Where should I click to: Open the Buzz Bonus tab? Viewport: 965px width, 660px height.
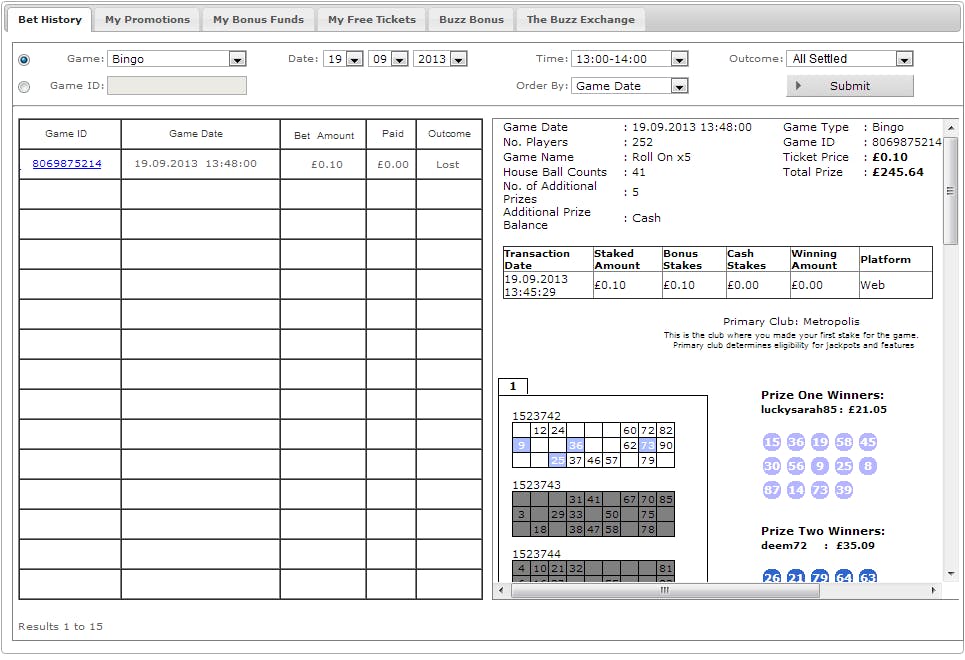[x=471, y=20]
